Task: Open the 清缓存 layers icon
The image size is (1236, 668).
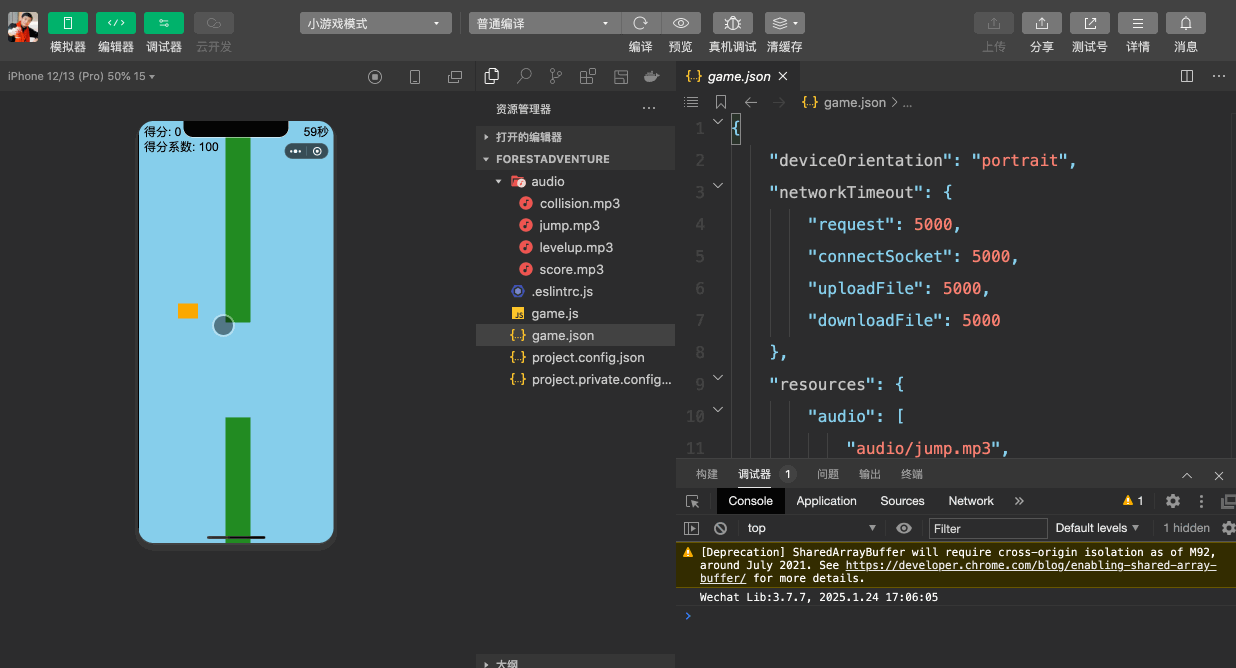Action: pyautogui.click(x=784, y=23)
